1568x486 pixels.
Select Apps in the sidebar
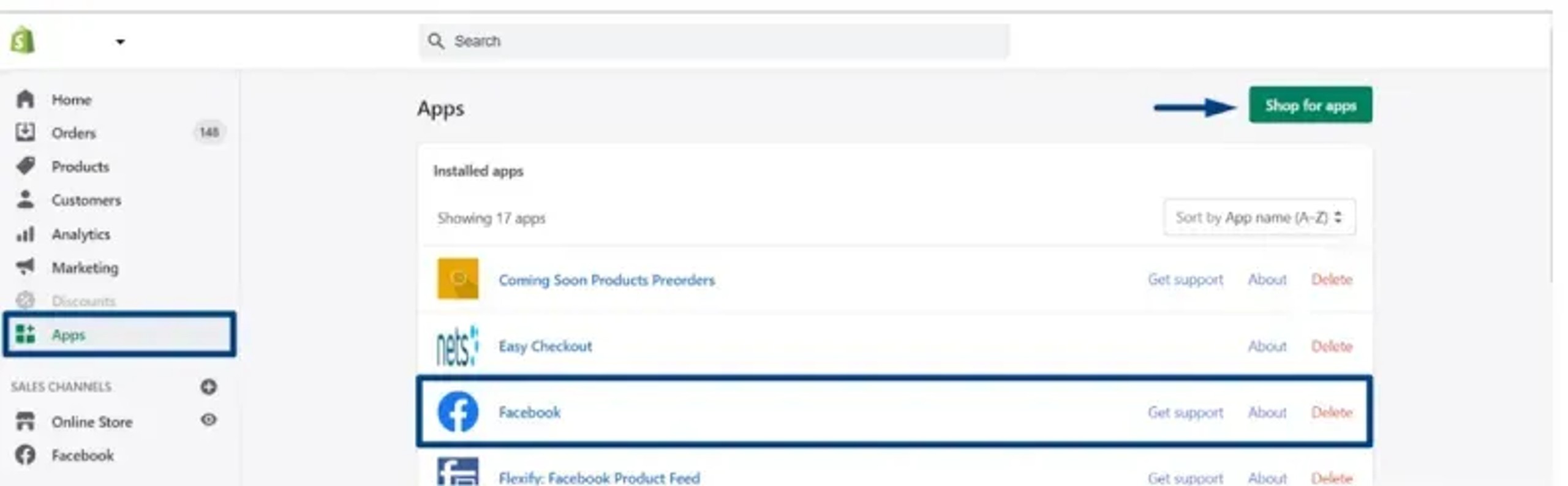119,334
